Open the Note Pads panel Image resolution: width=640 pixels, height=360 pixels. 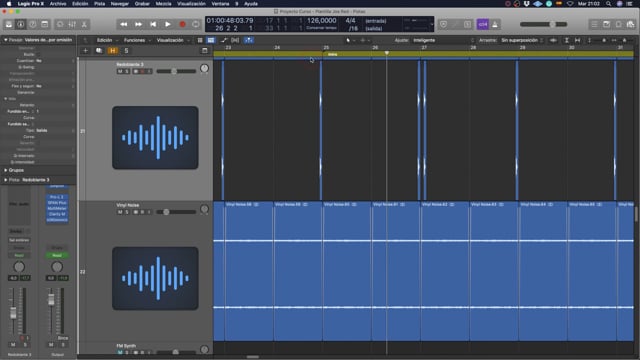coord(607,24)
